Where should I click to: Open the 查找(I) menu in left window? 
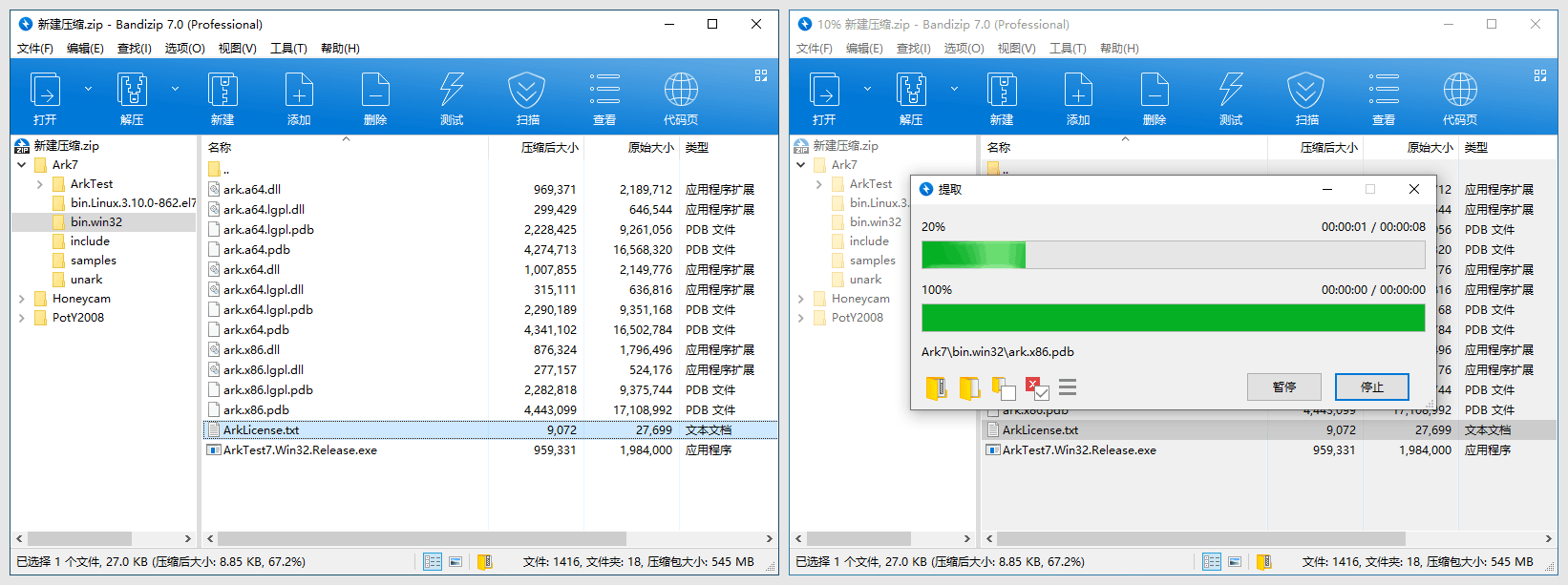[x=135, y=49]
